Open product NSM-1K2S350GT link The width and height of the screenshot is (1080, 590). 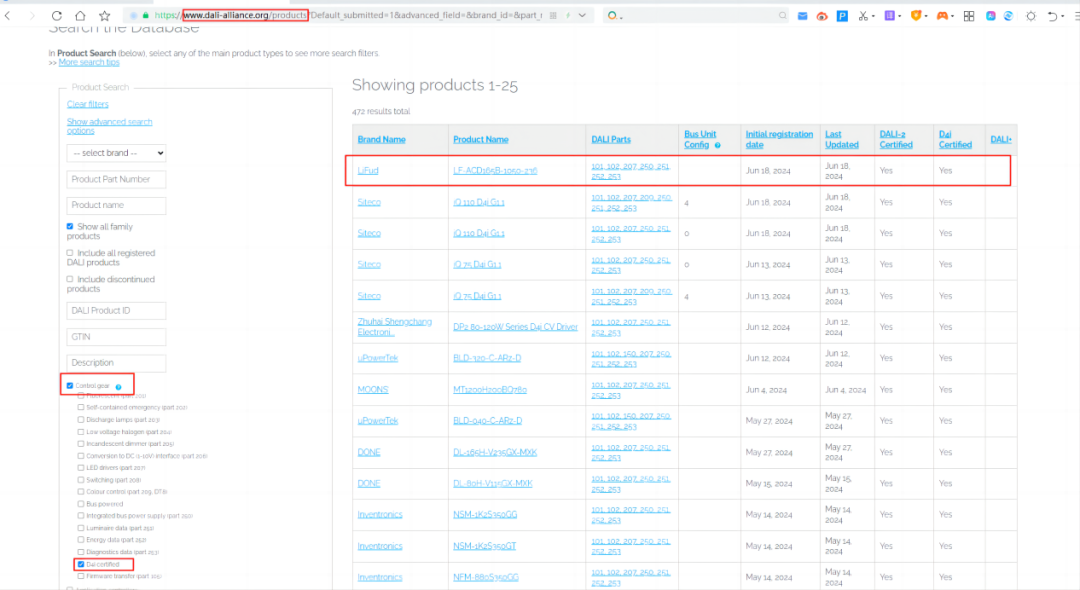(485, 546)
